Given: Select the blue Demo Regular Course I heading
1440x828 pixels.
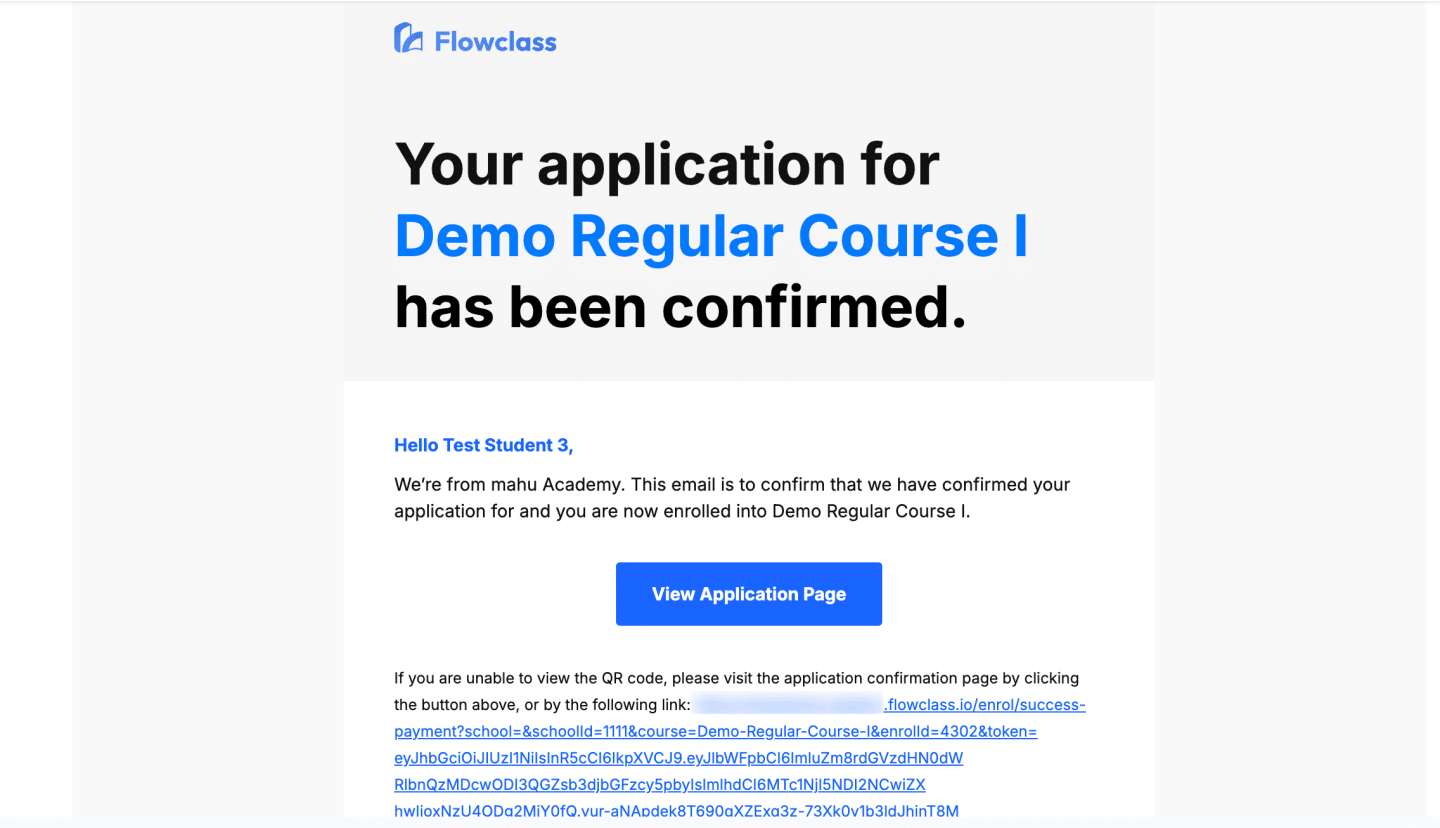Looking at the screenshot, I should click(x=711, y=236).
